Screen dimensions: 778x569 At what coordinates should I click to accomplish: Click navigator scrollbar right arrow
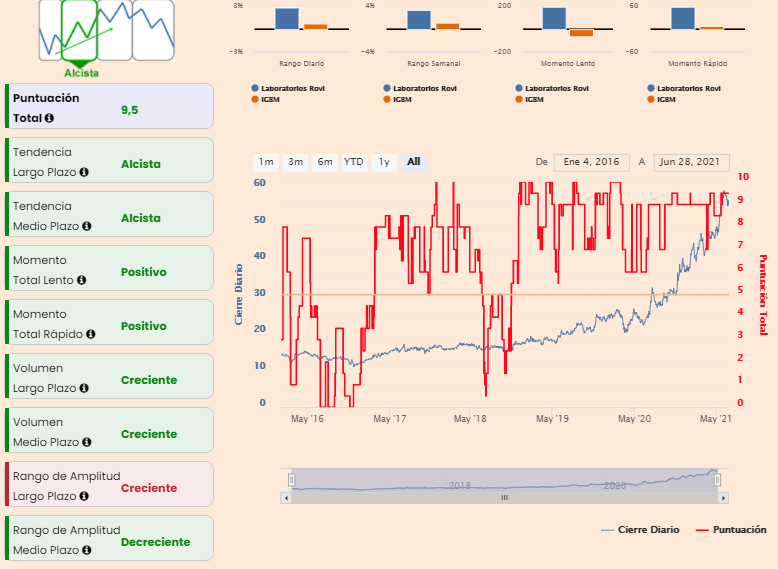click(x=723, y=498)
